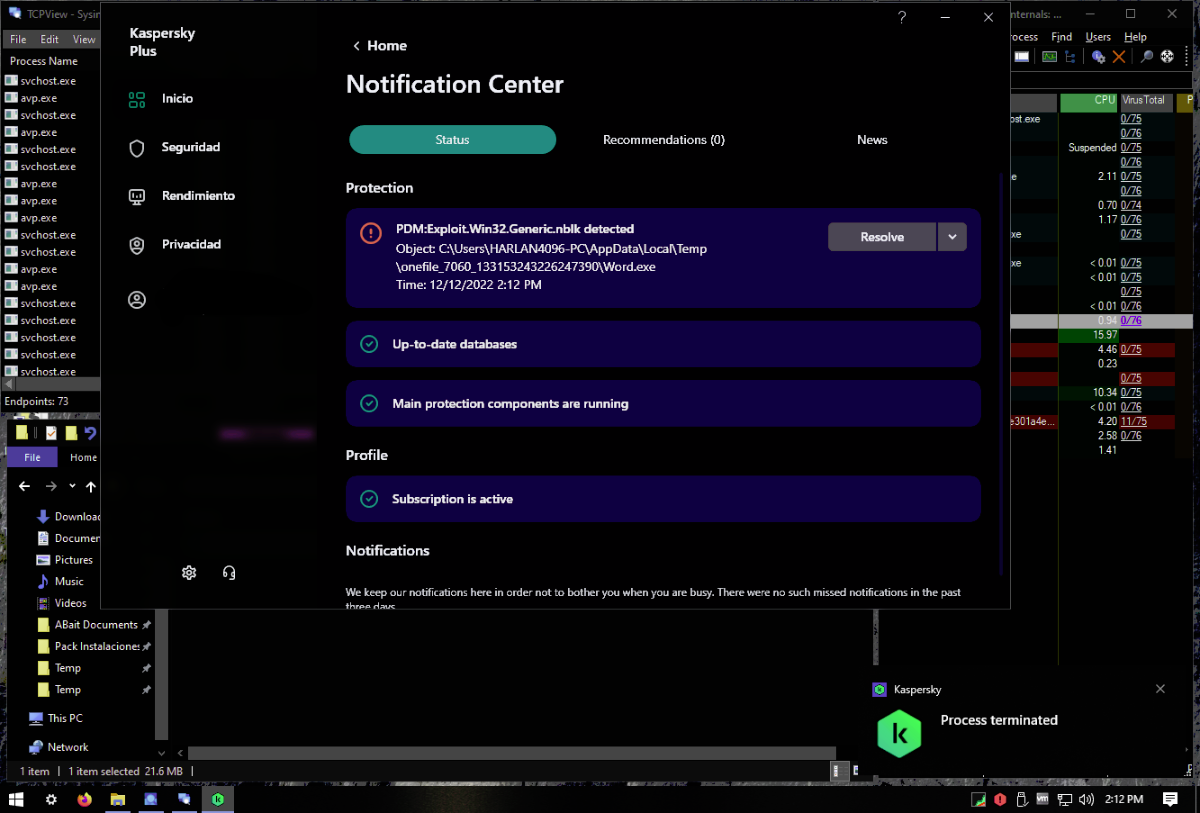Click the Properties checkmark icon in Explorer quick toolbar

[x=51, y=433]
